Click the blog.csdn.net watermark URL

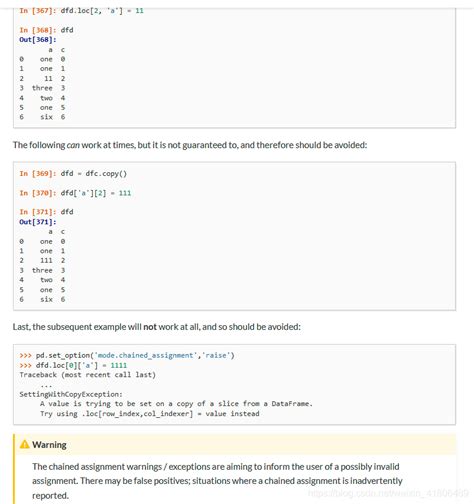click(x=388, y=493)
